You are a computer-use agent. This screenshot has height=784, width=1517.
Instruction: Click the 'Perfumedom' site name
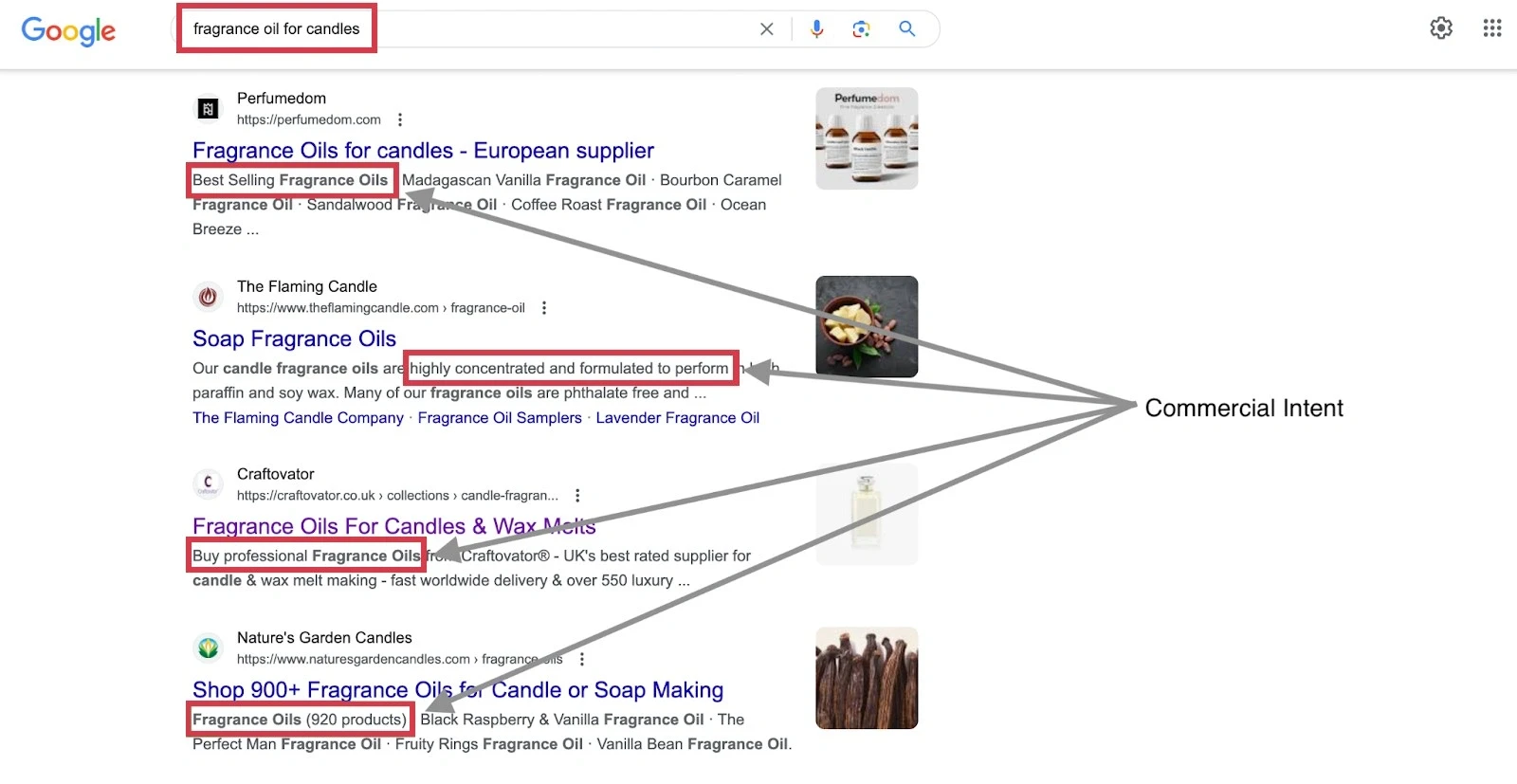point(282,99)
